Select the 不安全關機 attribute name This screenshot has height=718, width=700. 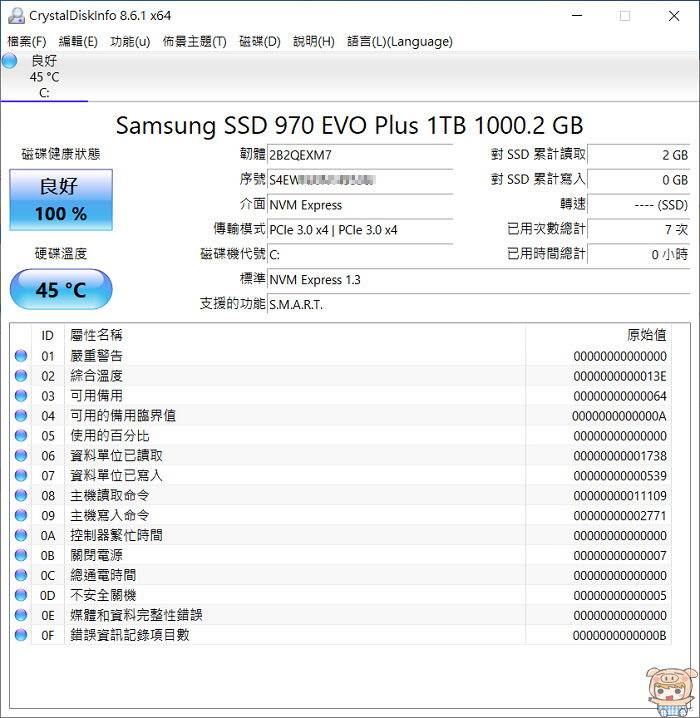103,595
